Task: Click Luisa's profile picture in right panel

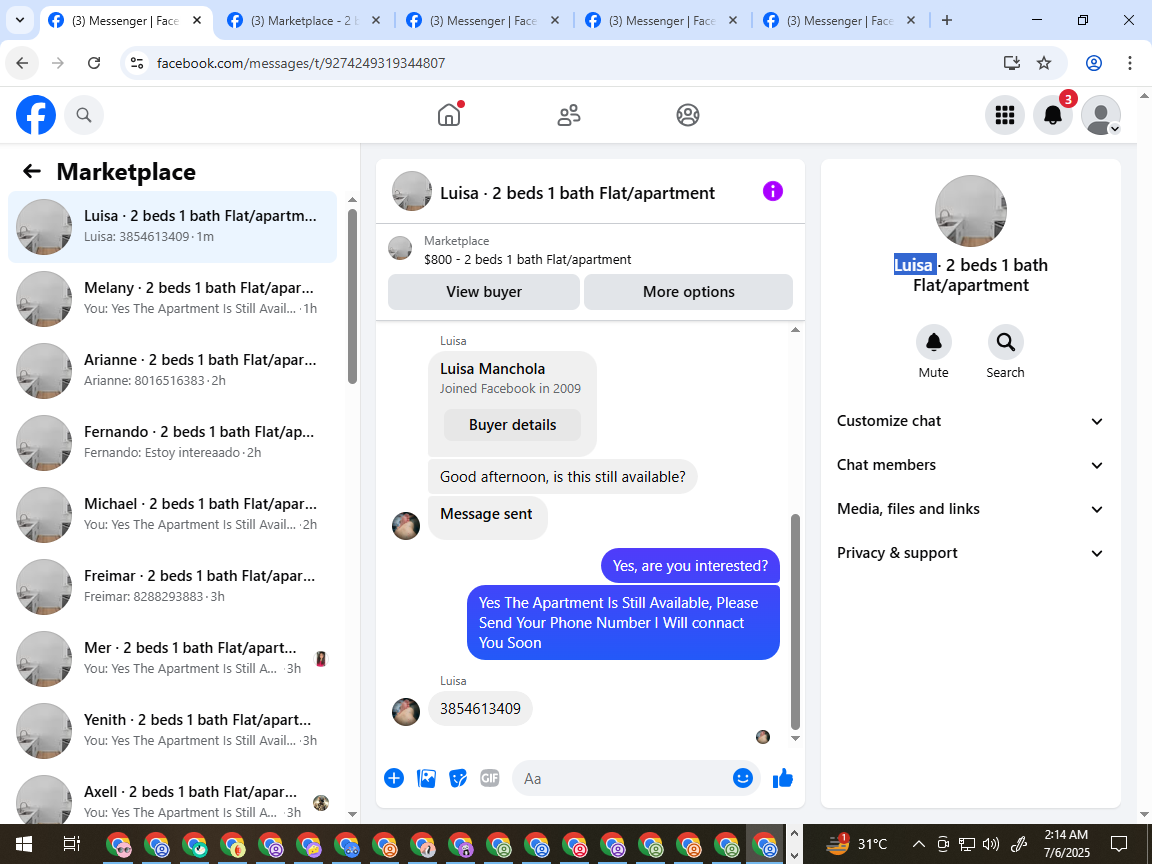Action: pos(971,211)
